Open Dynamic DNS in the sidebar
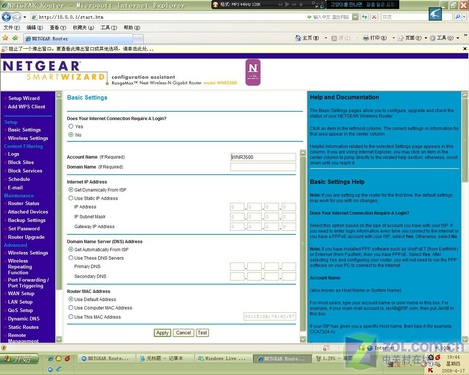 click(24, 318)
